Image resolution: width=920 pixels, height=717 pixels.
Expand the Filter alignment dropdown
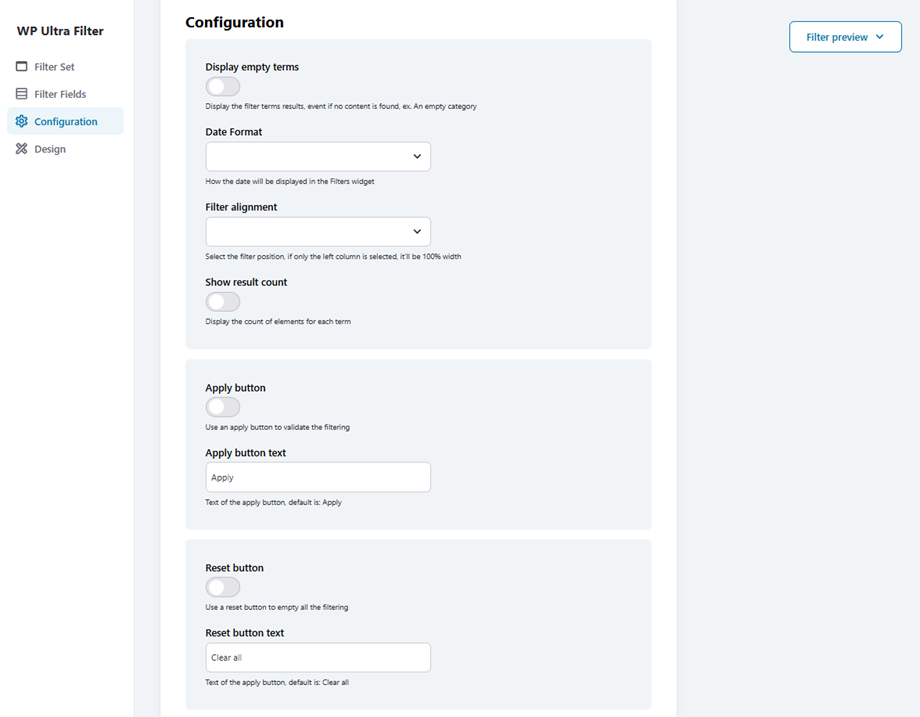318,232
